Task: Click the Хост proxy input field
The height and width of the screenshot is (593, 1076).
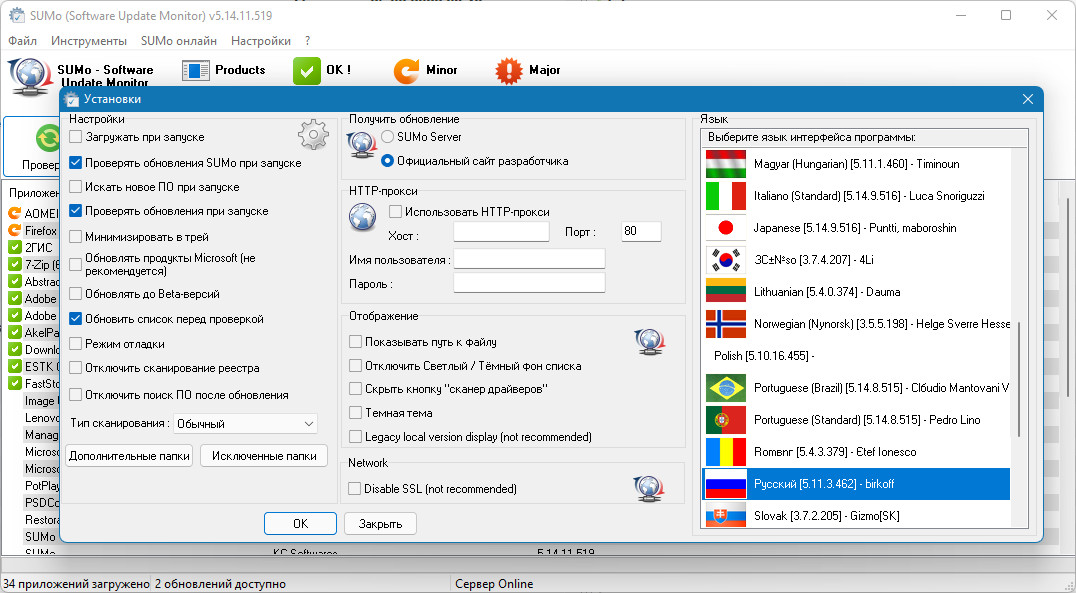Action: pyautogui.click(x=501, y=232)
